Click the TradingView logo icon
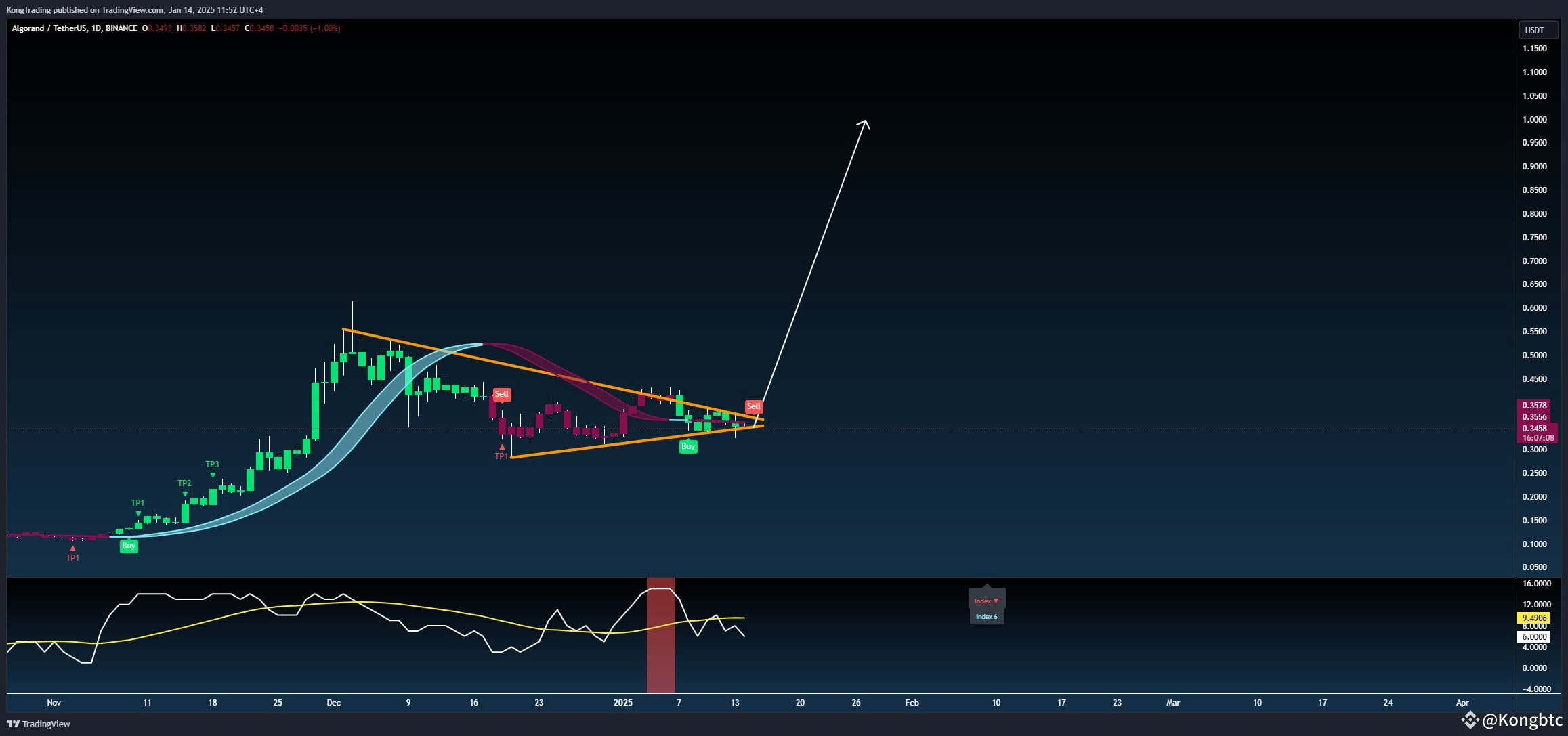 (x=13, y=724)
